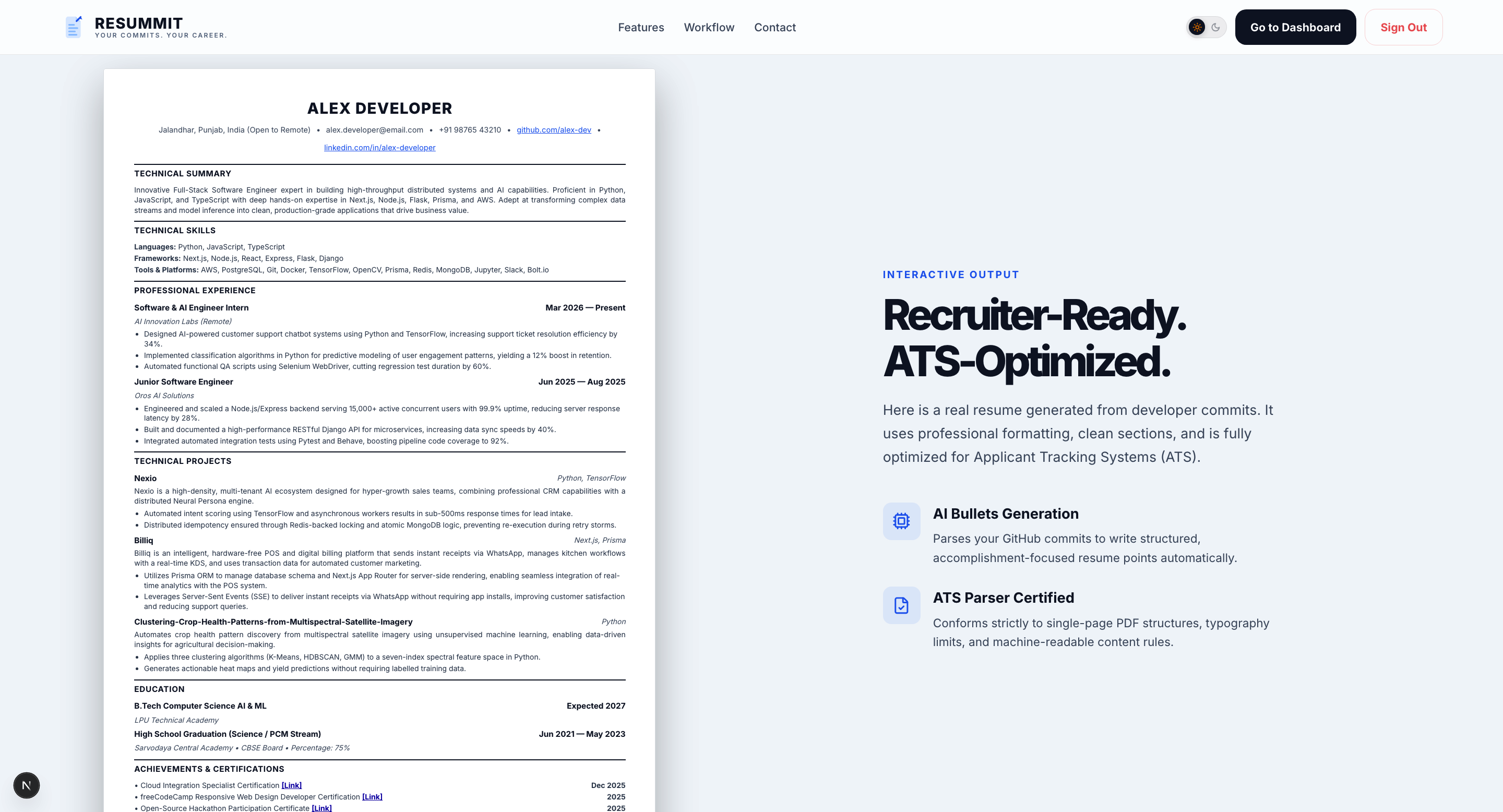Click the Jun 2025 — Aug 2025 date
This screenshot has width=1503, height=812.
tap(582, 381)
